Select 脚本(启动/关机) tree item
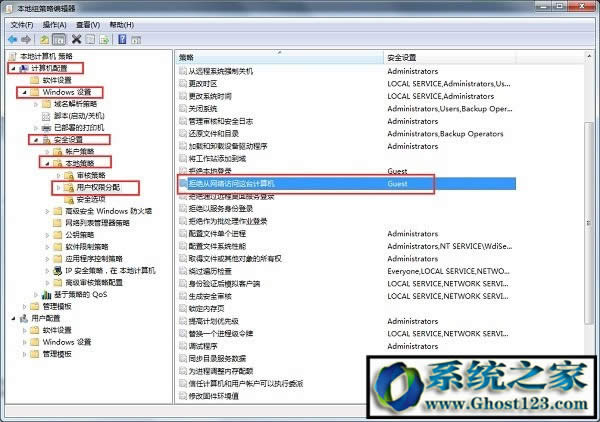The height and width of the screenshot is (422, 600). coord(79,116)
